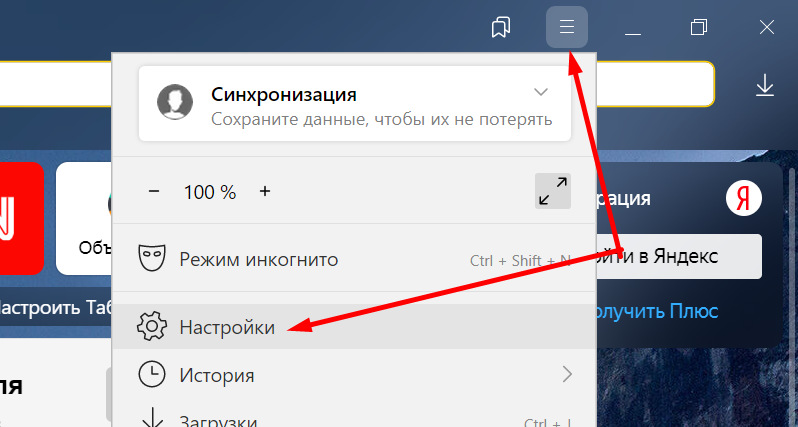Click the Настроить Табло link

pyautogui.click(x=55, y=307)
